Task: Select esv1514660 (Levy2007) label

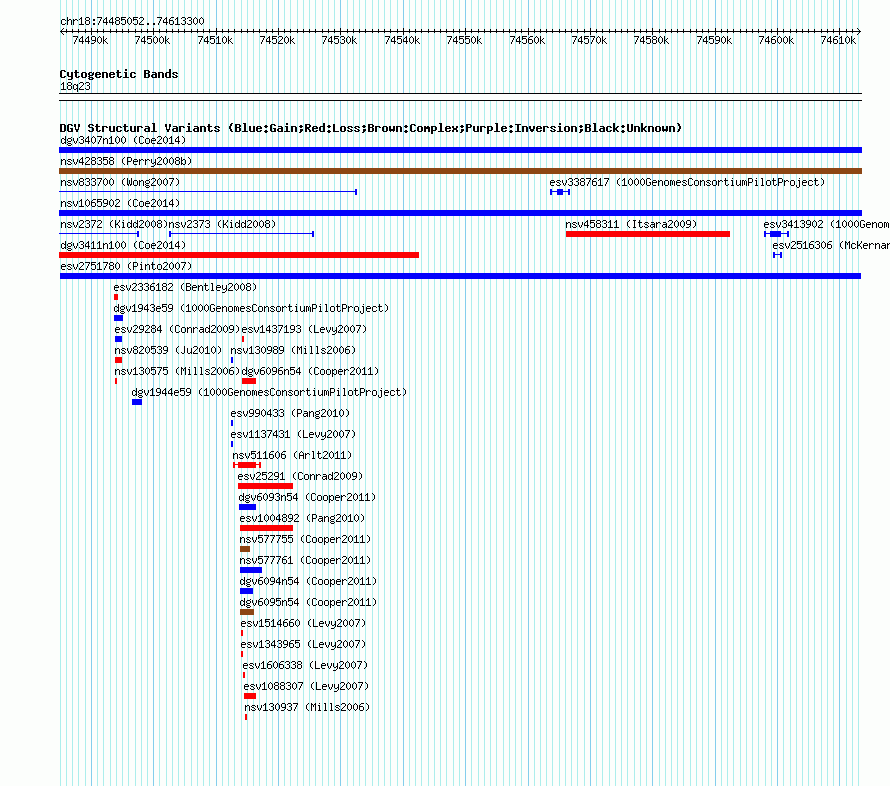Action: coord(303,623)
